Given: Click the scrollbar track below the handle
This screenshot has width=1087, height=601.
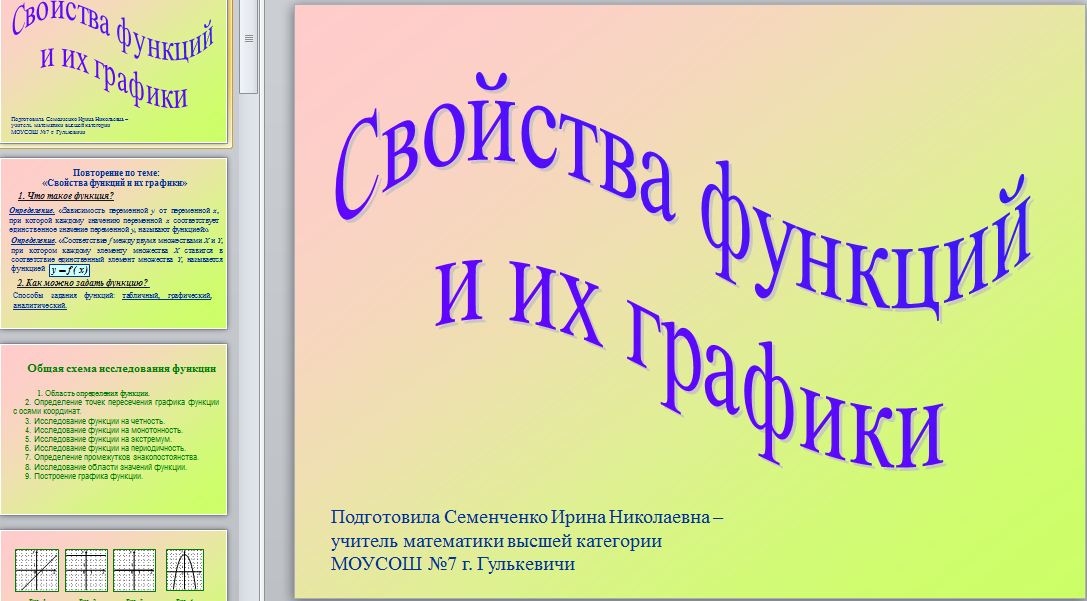Looking at the screenshot, I should (x=249, y=347).
